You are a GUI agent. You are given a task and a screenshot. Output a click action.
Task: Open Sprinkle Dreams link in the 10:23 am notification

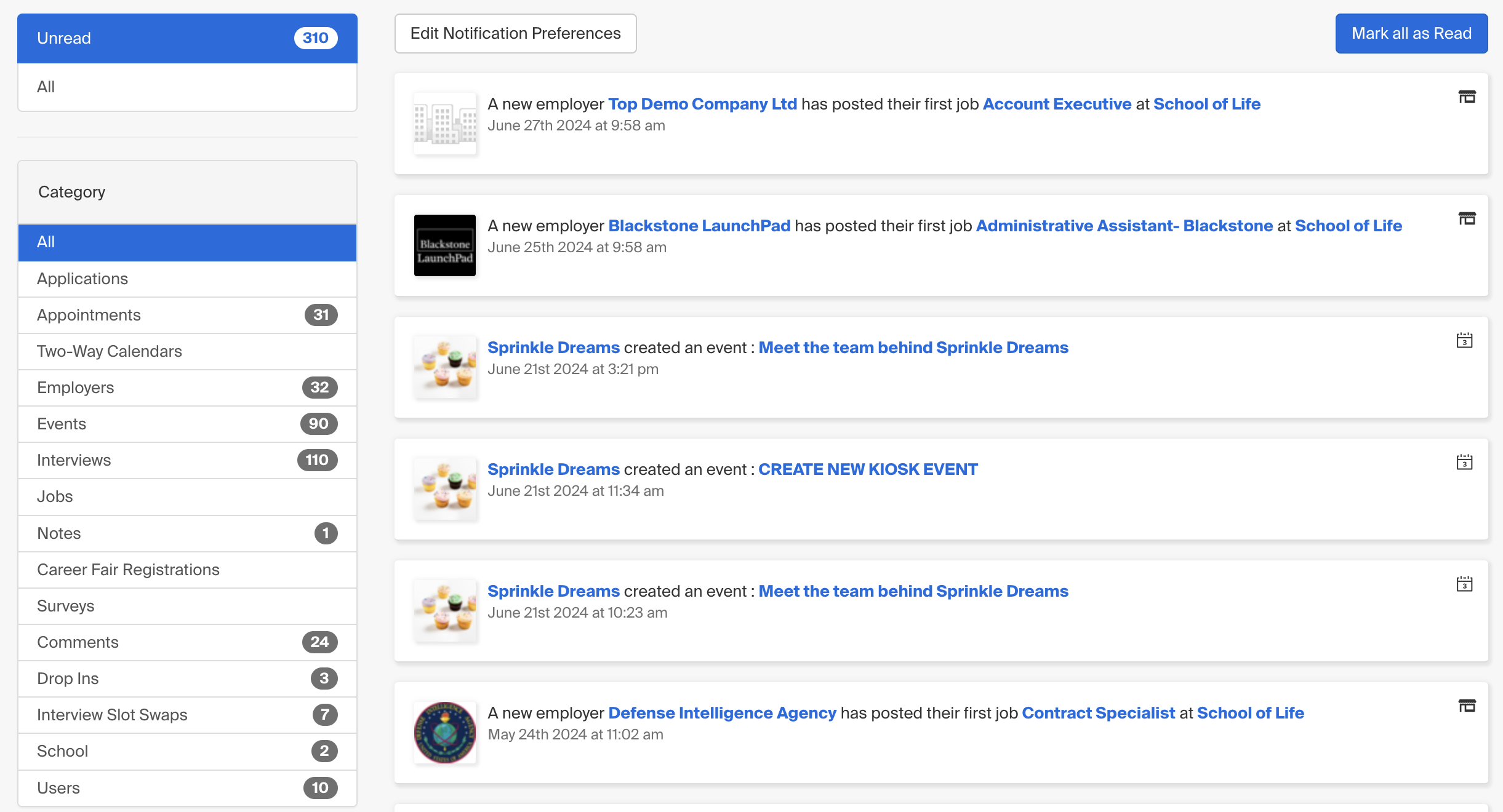[x=553, y=591]
